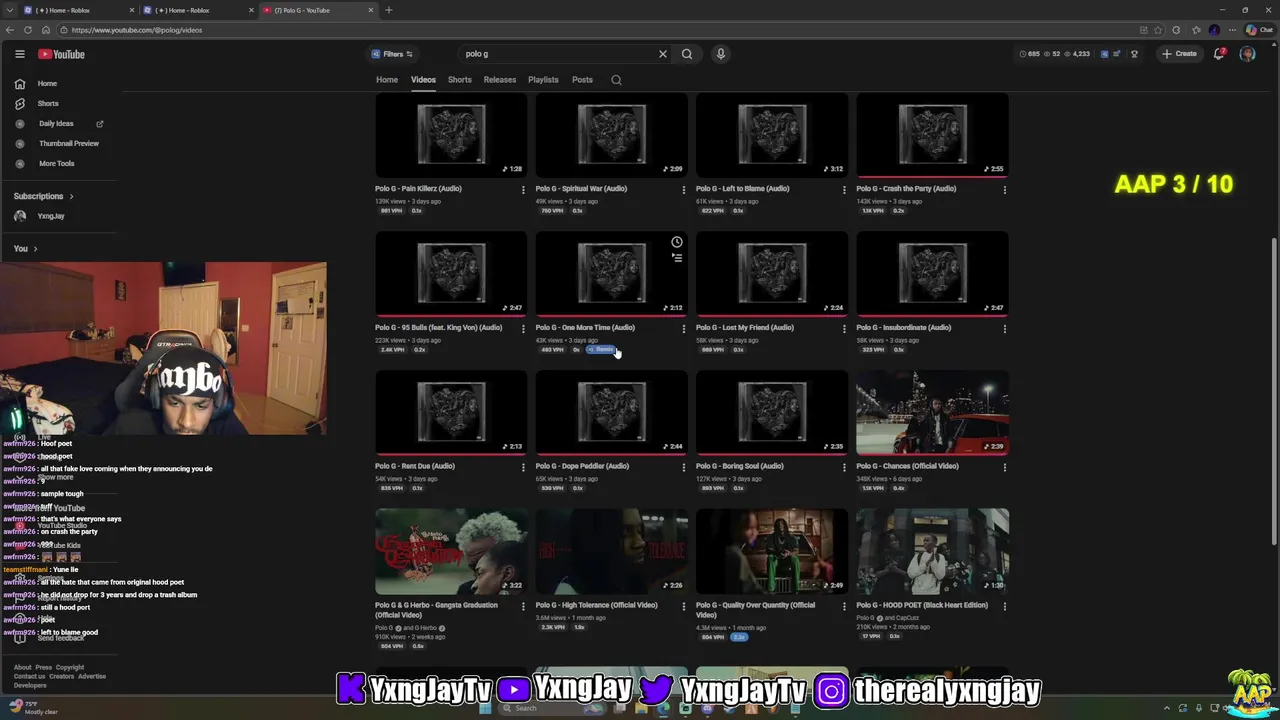Go back in the browser
Viewport: 1280px width, 720px height.
point(11,30)
